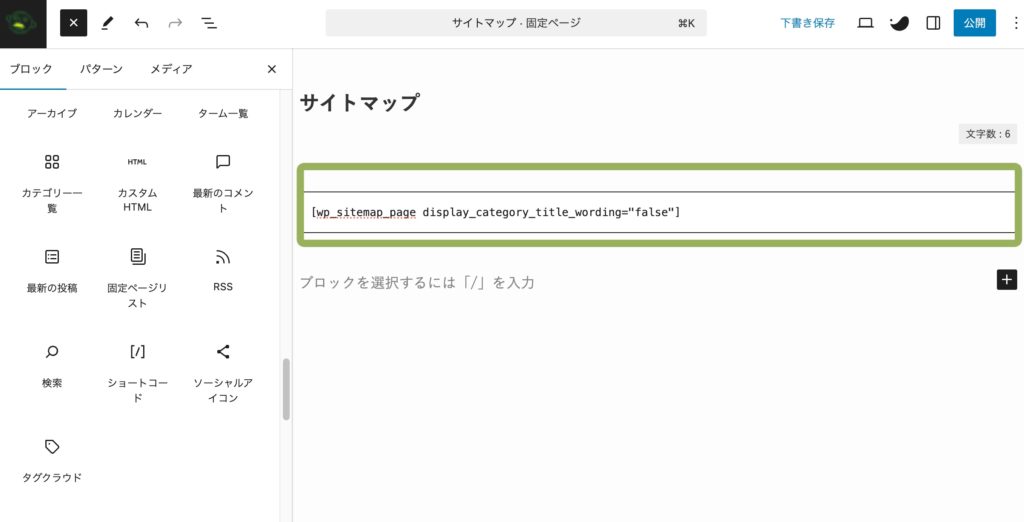Click the 文字数 : 6 counter

click(x=988, y=134)
